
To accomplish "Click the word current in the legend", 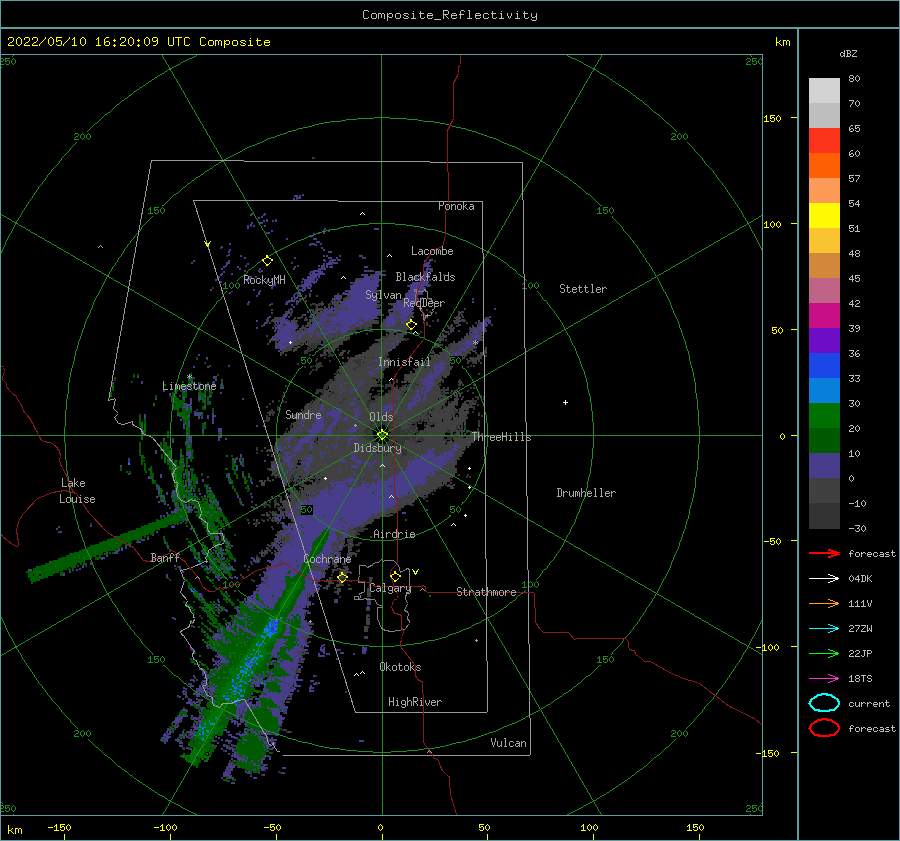I will click(869, 704).
